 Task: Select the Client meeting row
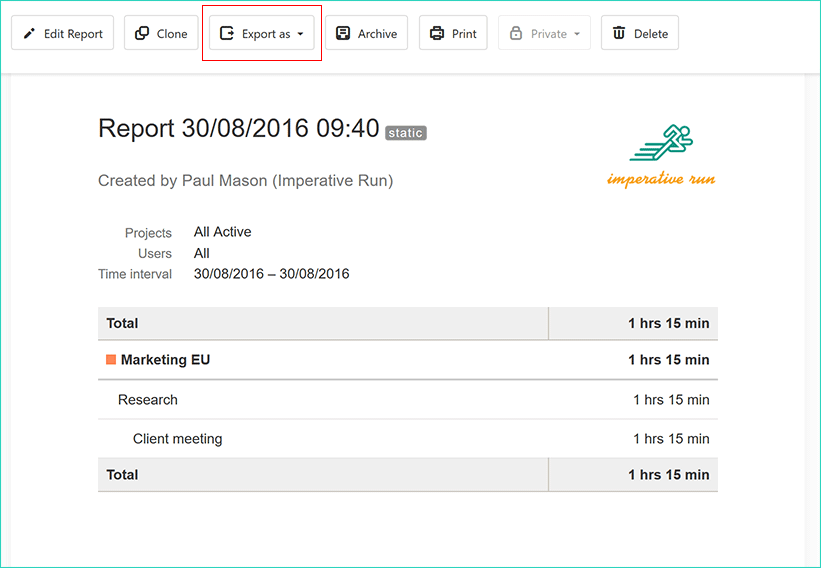(x=408, y=439)
